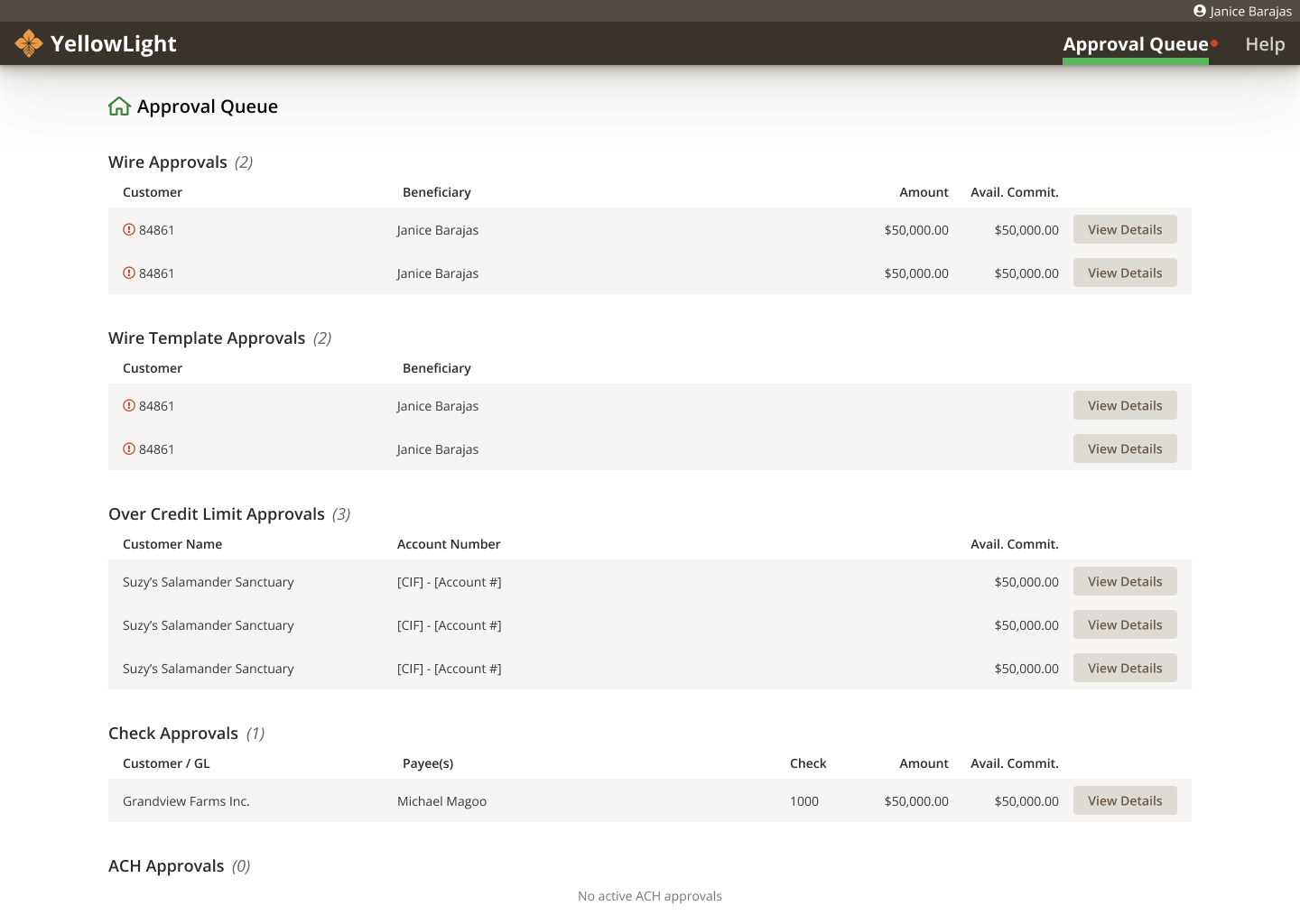The width and height of the screenshot is (1300, 924).
Task: View details for the Grandview Farms Inc. check
Action: (1125, 800)
